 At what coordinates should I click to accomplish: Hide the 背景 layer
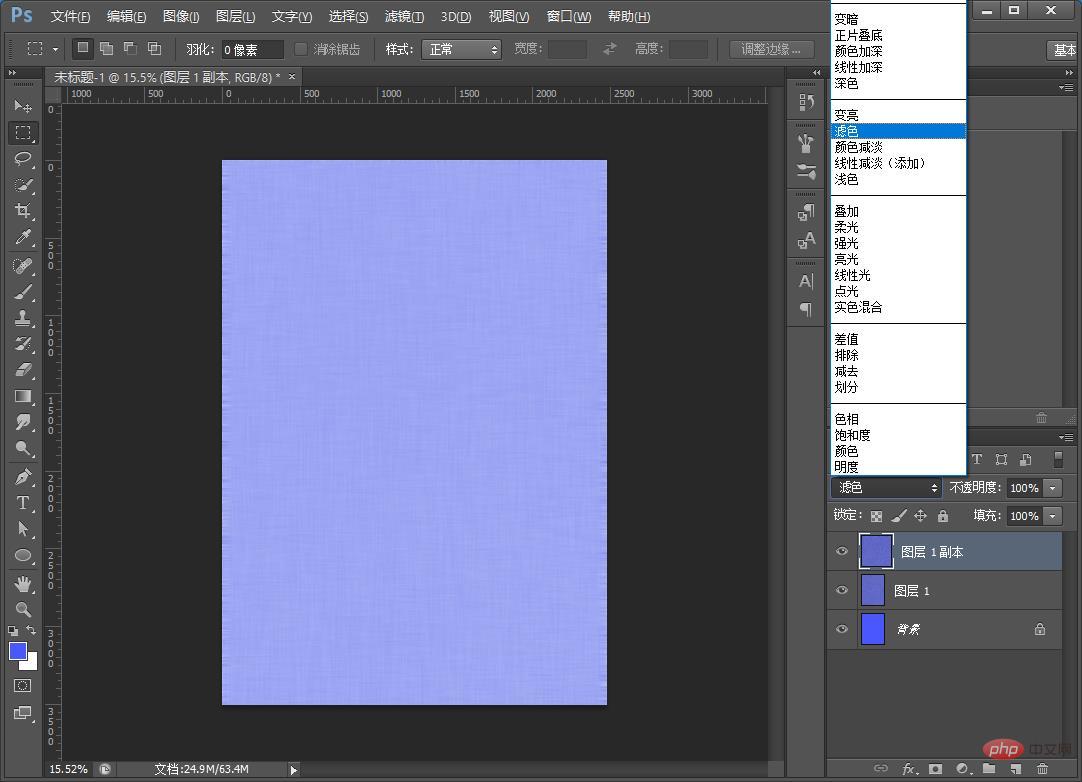coord(842,629)
